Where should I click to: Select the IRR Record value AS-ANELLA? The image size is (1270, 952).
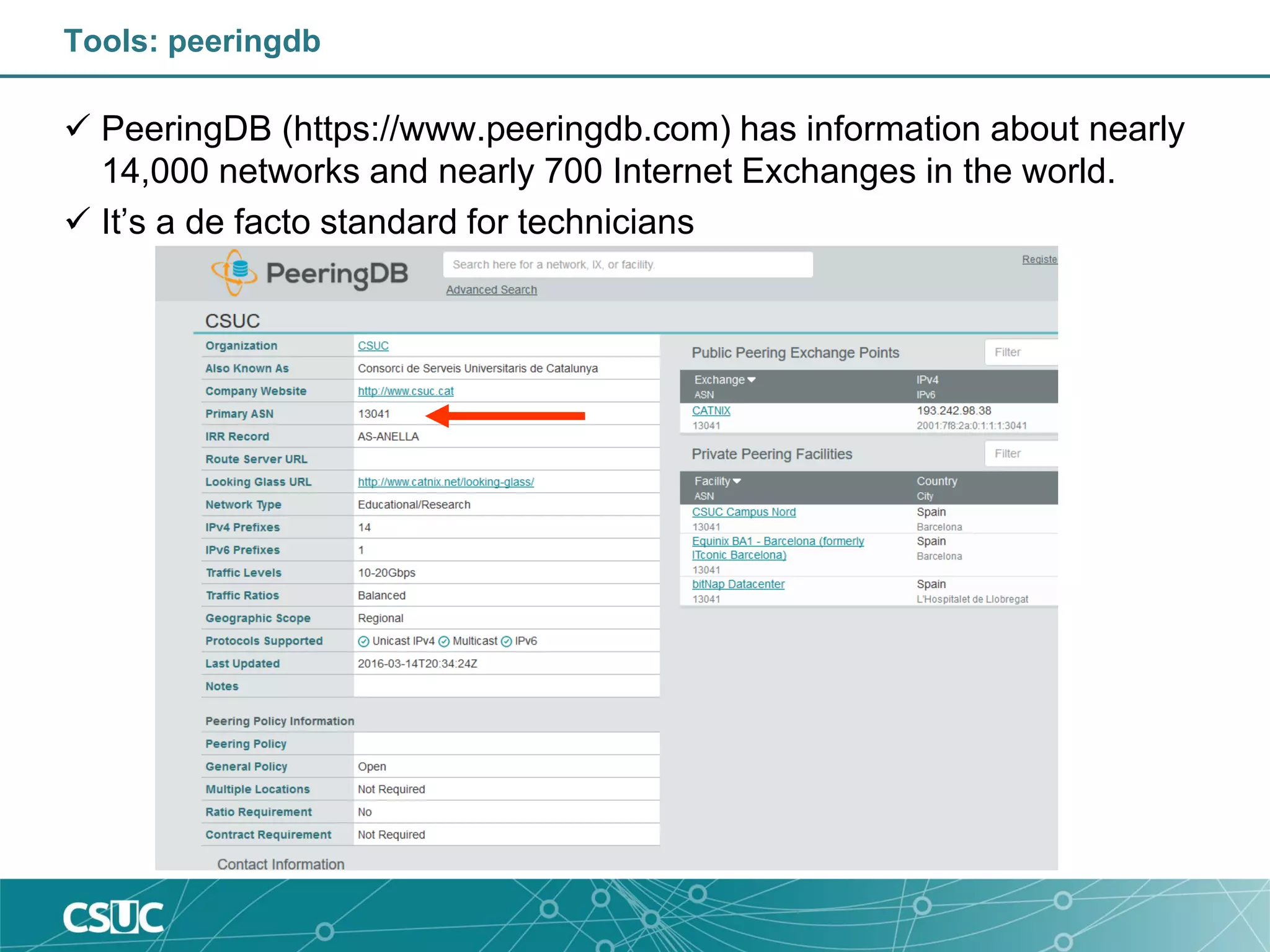[x=388, y=437]
